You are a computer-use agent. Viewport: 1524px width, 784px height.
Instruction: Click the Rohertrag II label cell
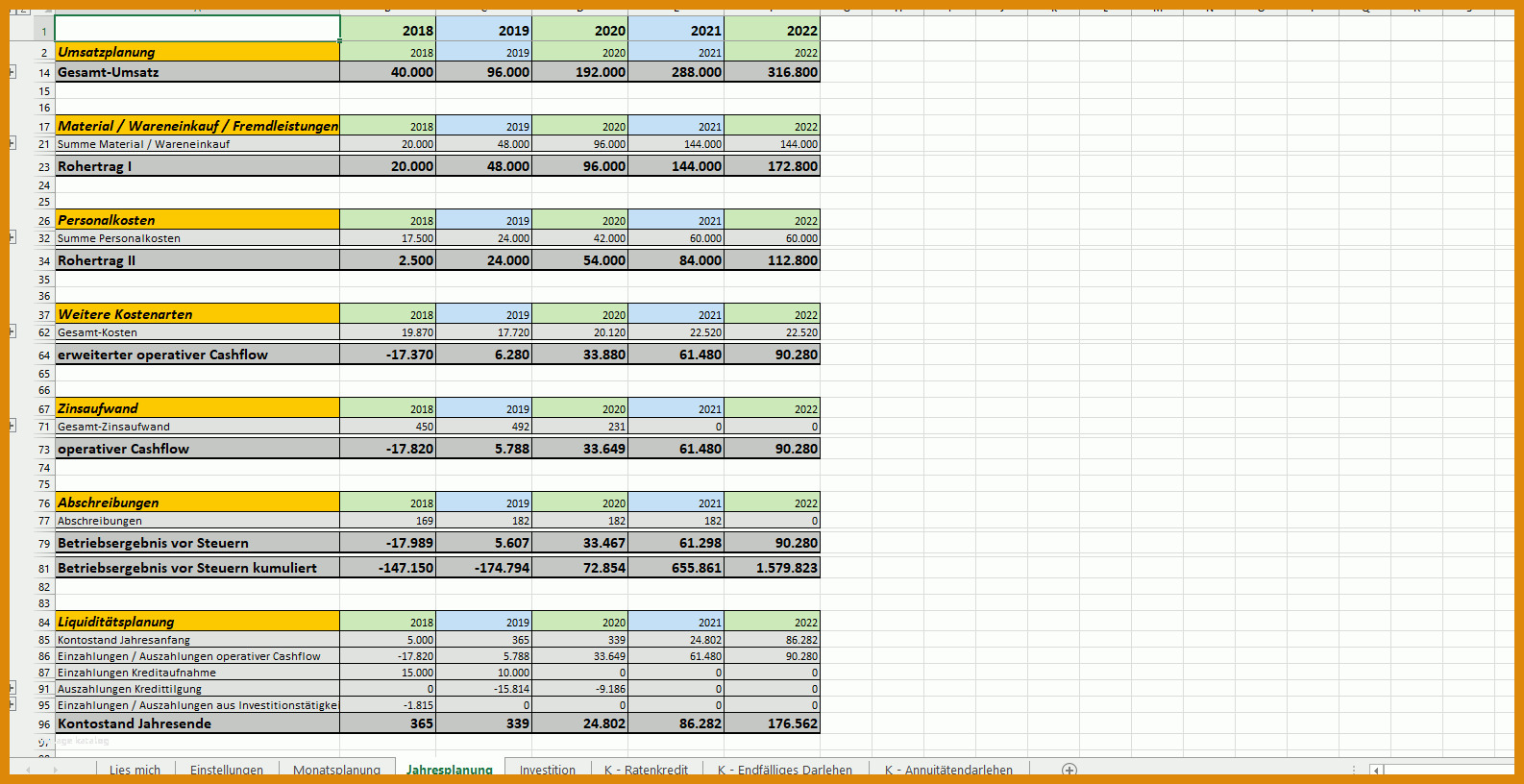pos(197,260)
